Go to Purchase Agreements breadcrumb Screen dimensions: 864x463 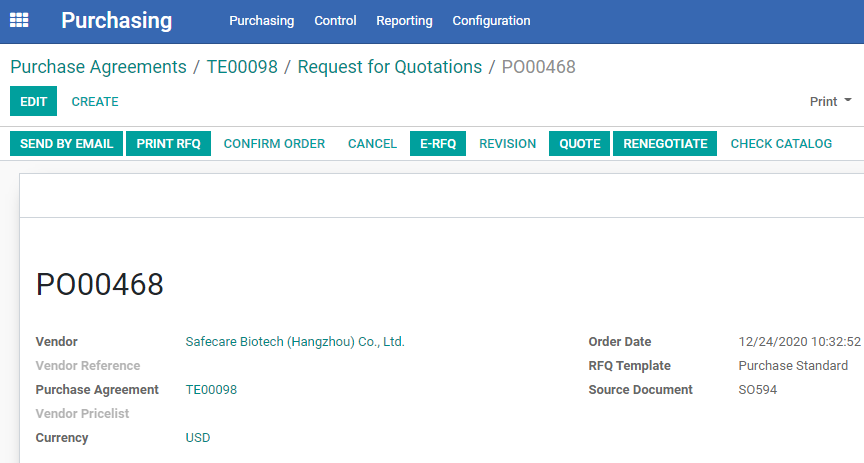[99, 67]
